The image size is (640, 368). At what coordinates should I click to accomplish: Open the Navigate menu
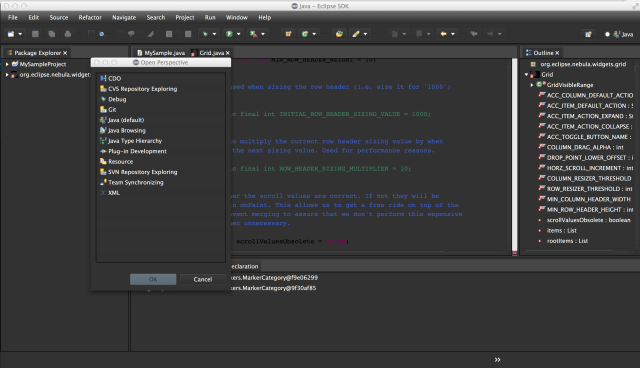click(124, 18)
